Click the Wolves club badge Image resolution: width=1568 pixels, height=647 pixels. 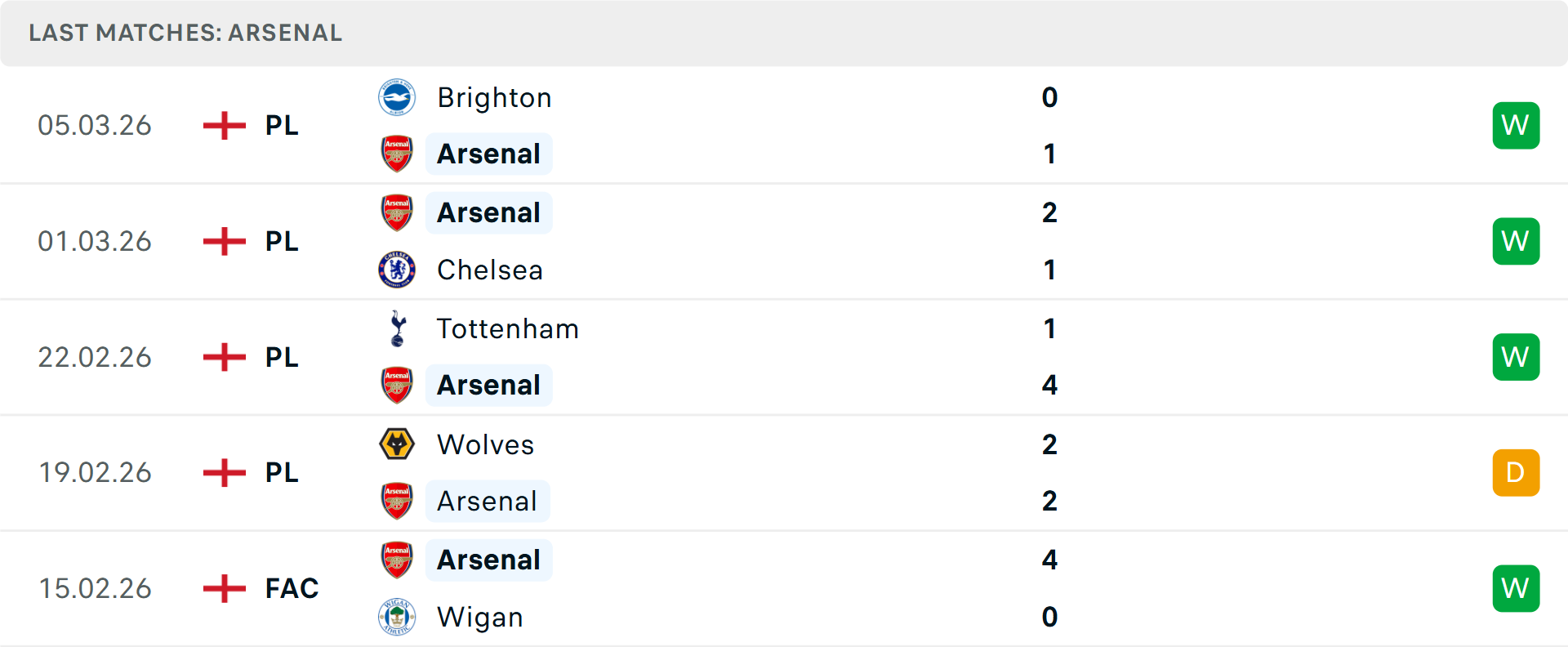(x=397, y=444)
